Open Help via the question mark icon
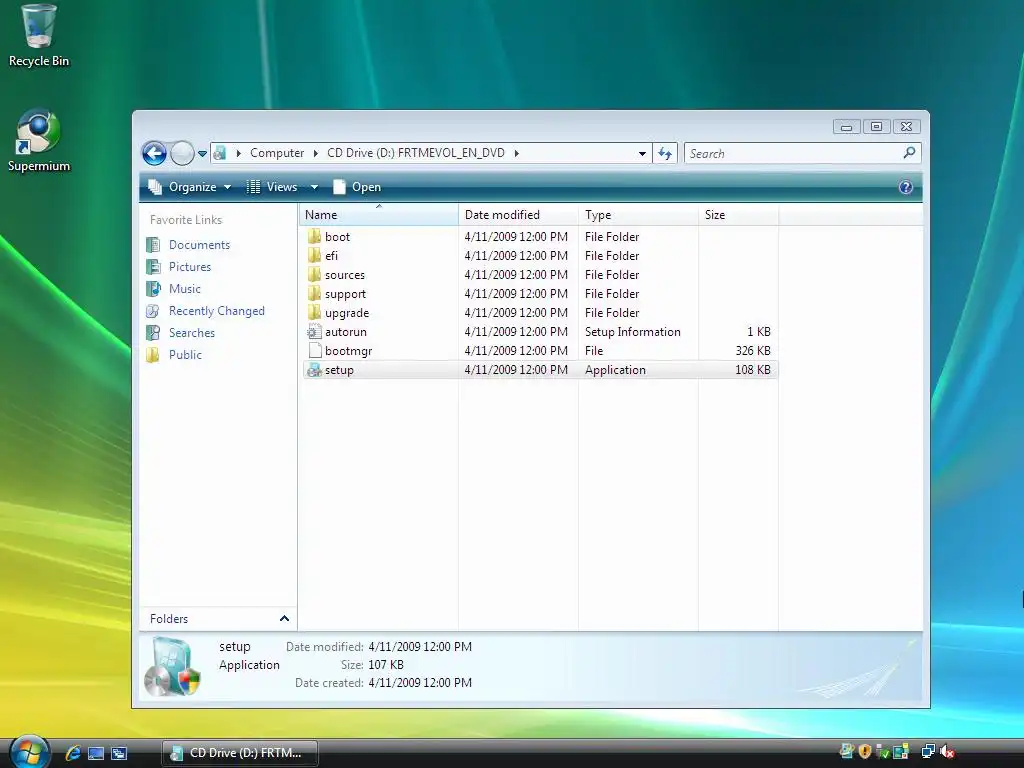The height and width of the screenshot is (768, 1024). pyautogui.click(x=906, y=187)
